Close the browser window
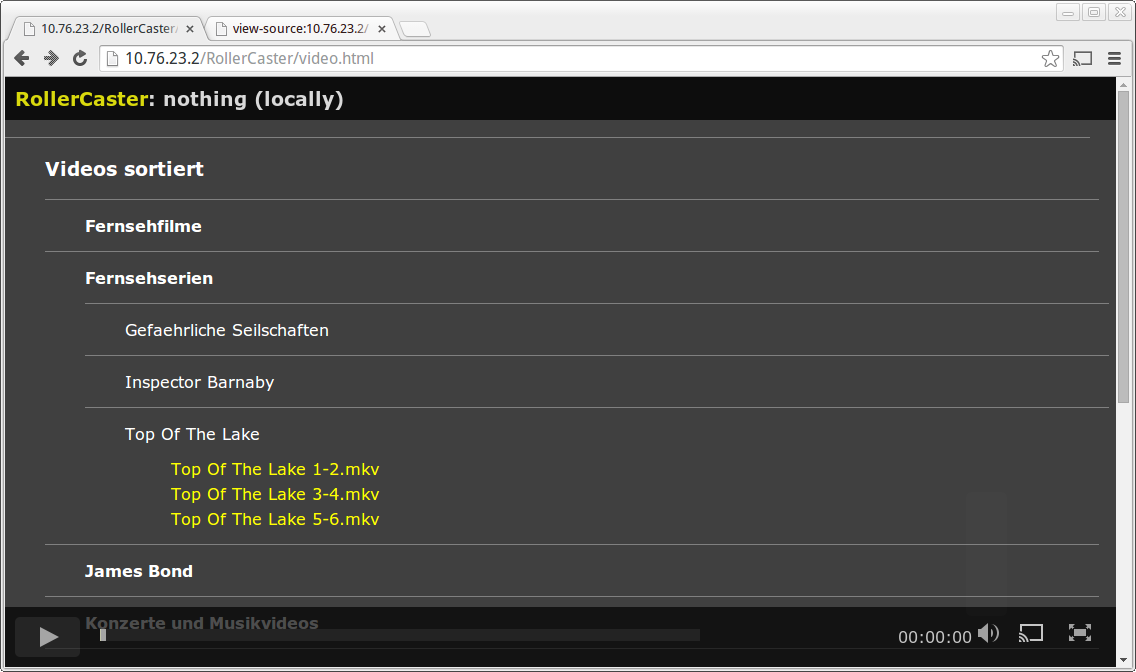 pyautogui.click(x=1120, y=12)
